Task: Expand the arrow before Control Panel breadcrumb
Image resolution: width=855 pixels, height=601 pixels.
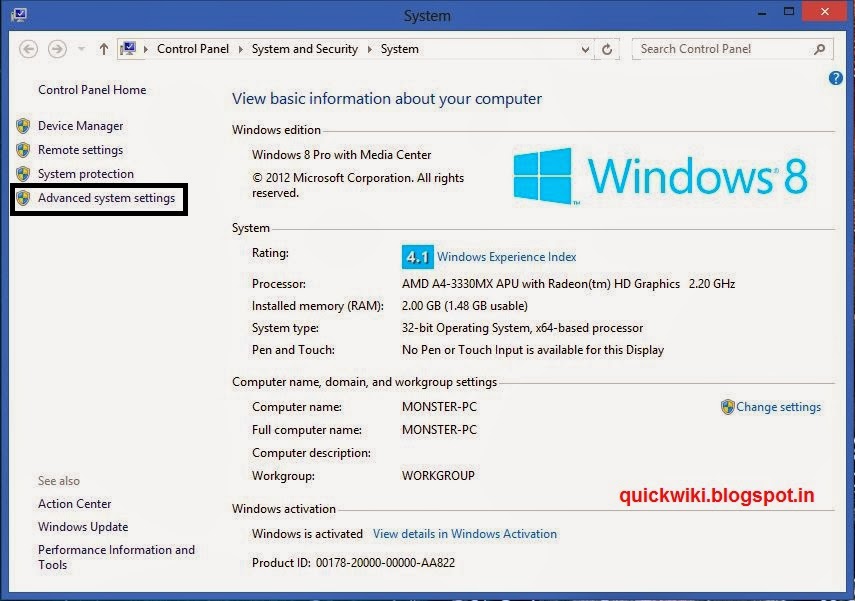Action: click(x=146, y=49)
